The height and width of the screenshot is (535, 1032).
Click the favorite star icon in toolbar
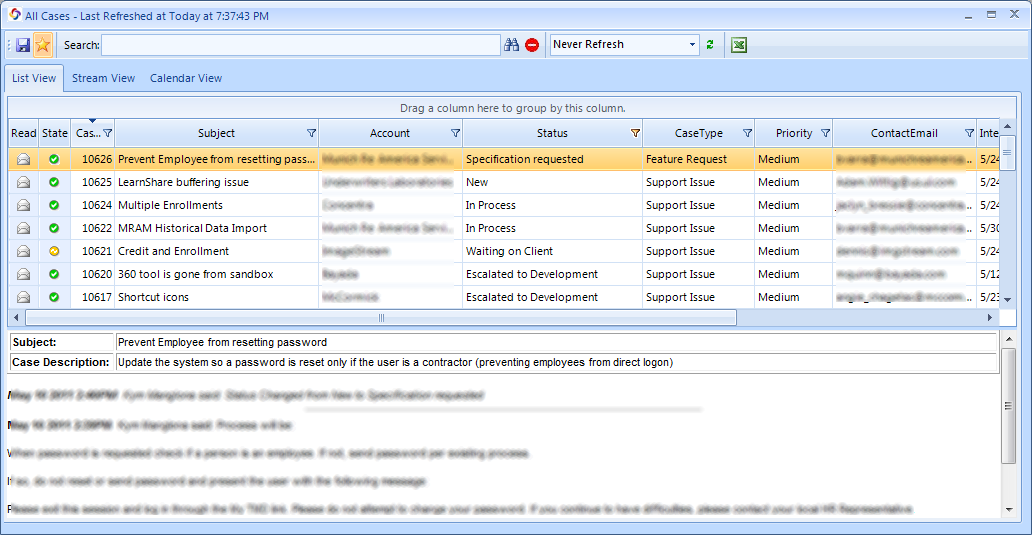(43, 45)
